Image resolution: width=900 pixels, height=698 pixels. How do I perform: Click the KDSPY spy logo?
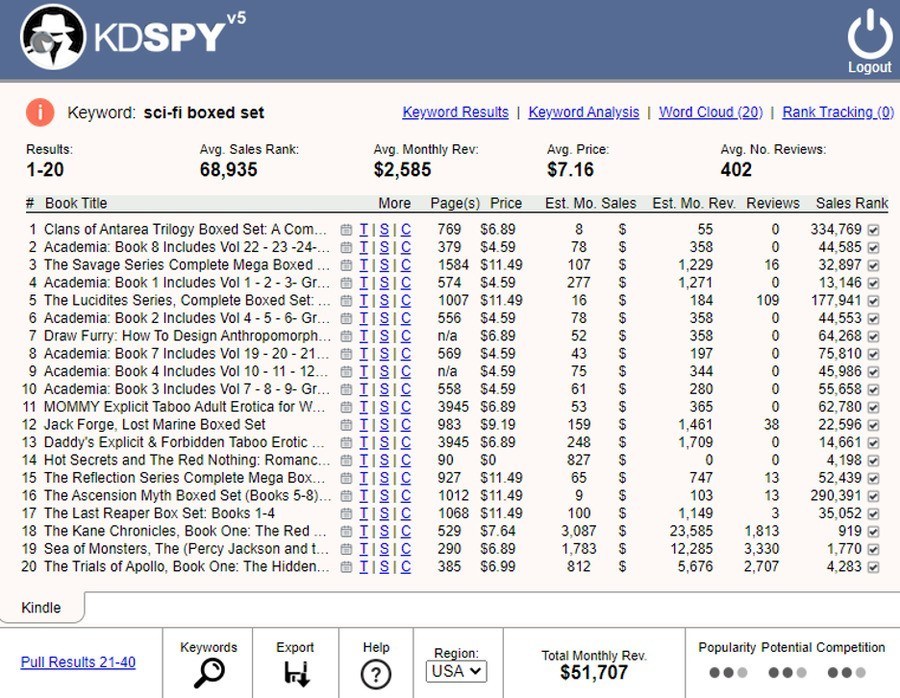coord(54,39)
